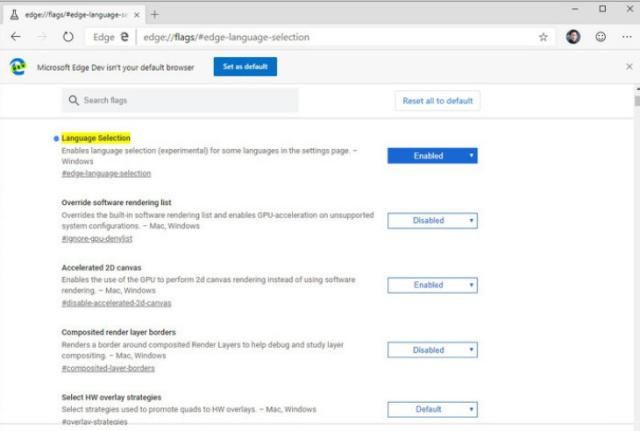
Task: Expand Select HW overlay strategies dropdown
Action: point(432,409)
